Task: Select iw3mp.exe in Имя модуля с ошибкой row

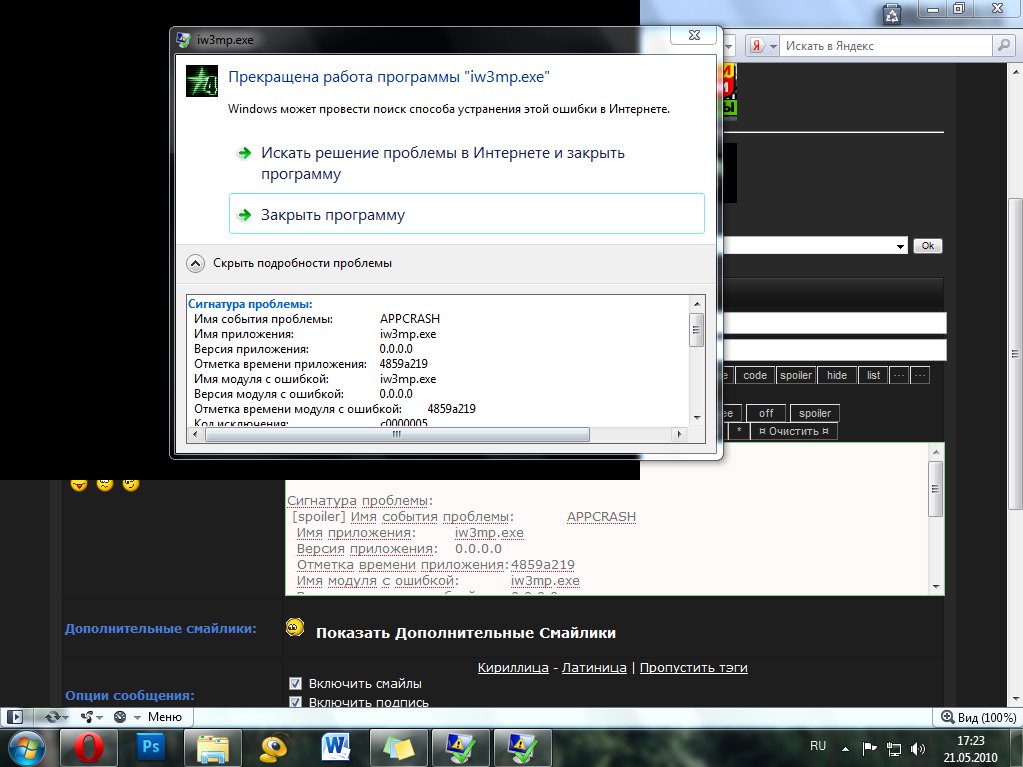Action: pos(408,379)
